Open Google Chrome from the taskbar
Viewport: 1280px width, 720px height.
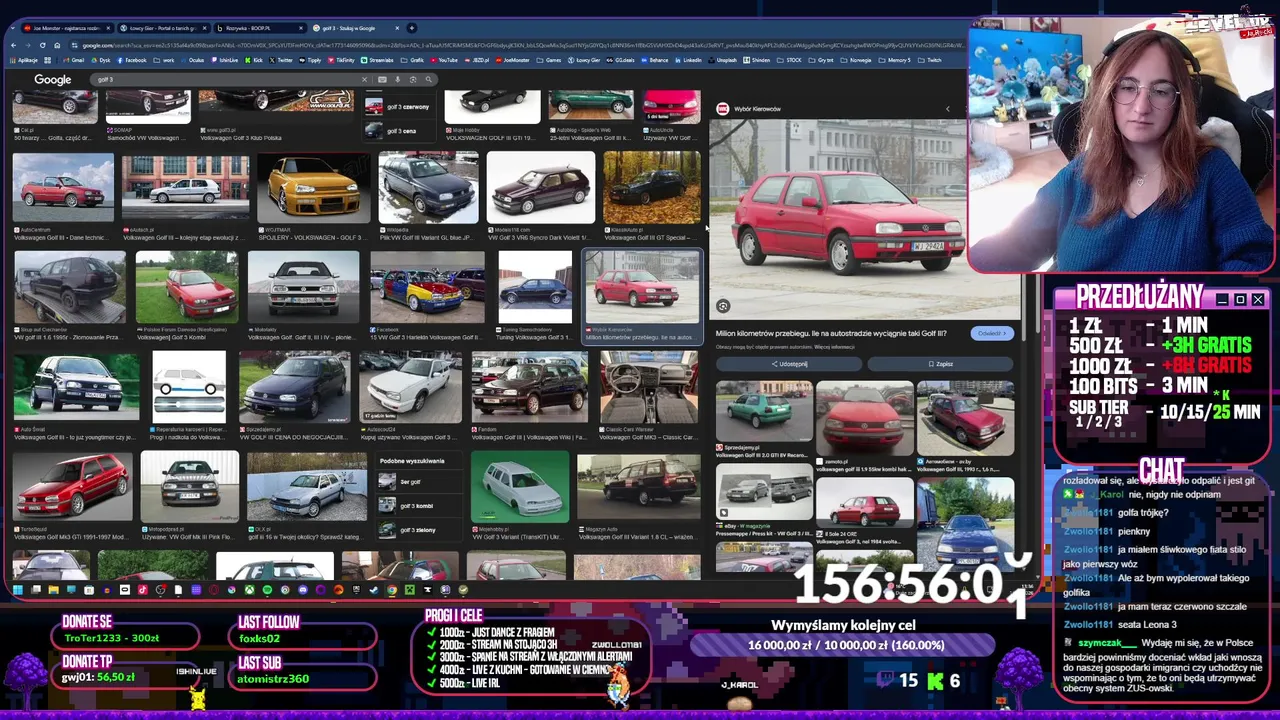(392, 590)
